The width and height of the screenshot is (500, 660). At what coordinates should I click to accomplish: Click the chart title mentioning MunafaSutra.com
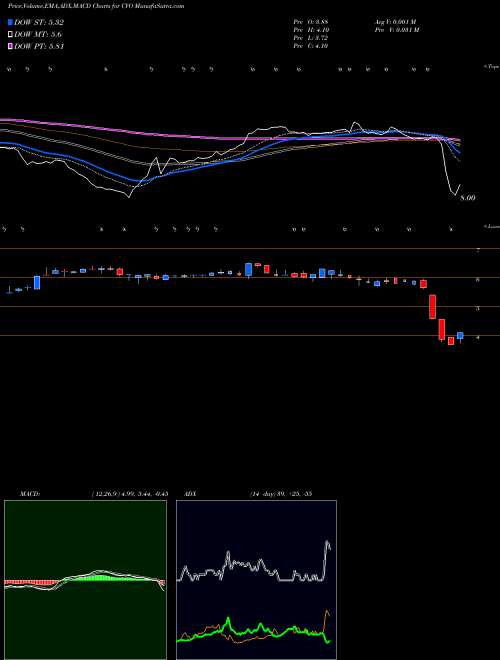click(x=96, y=6)
